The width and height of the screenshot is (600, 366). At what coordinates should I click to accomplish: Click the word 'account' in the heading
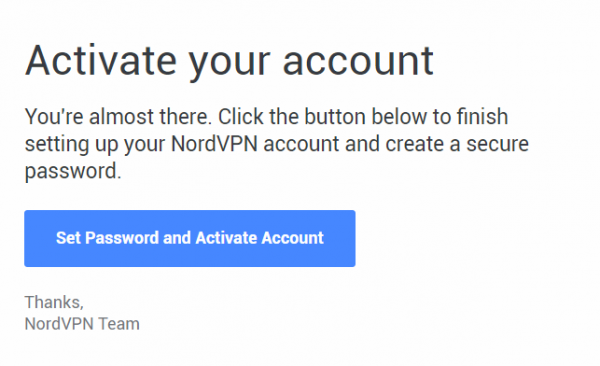(x=358, y=62)
